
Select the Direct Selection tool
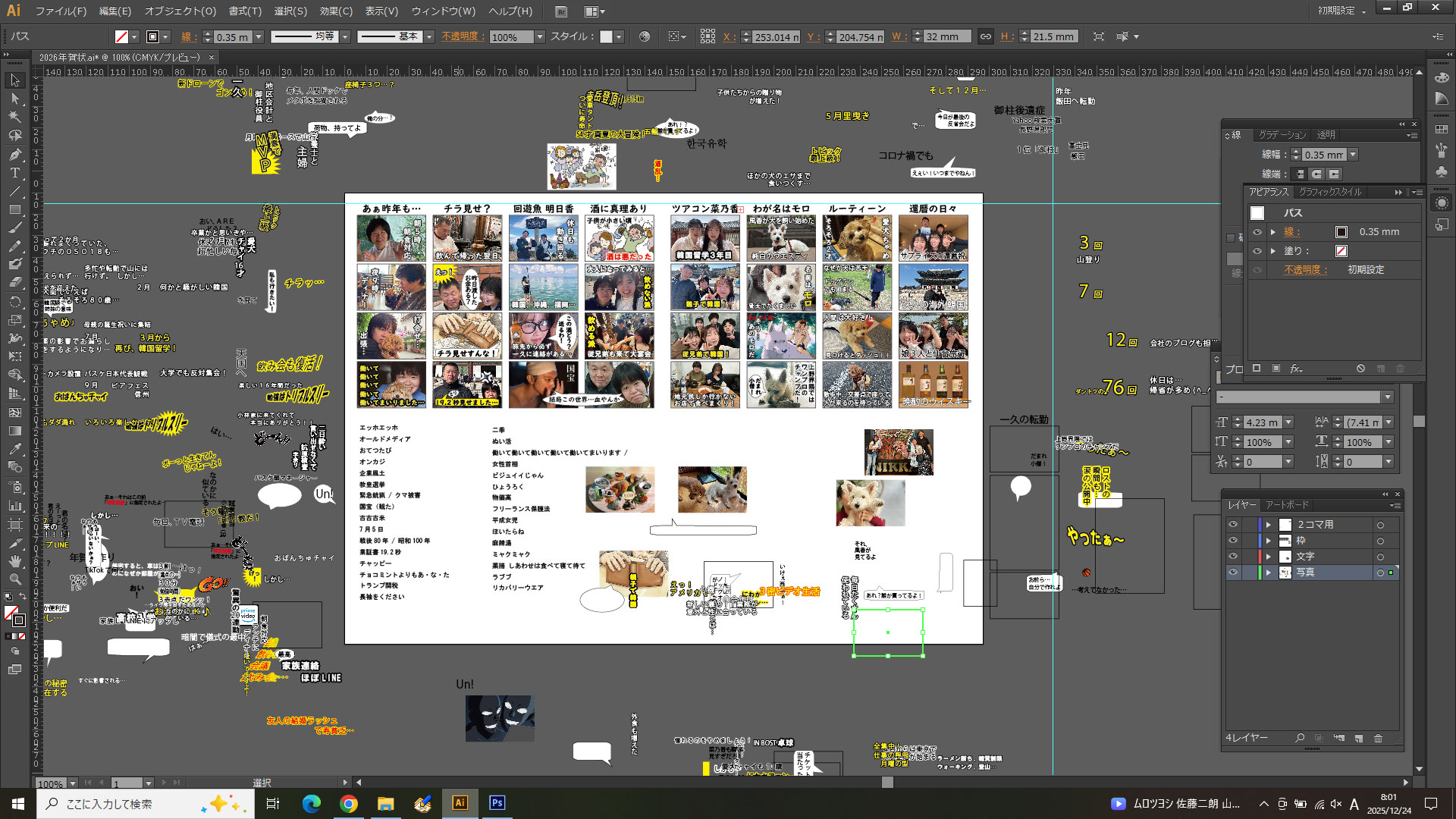click(x=14, y=99)
